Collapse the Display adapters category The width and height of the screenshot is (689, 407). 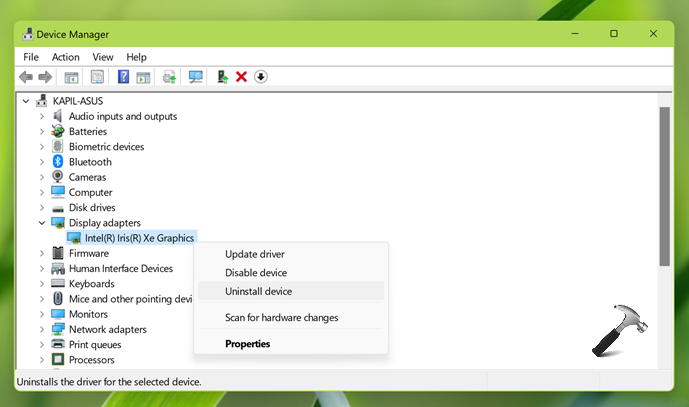42,223
